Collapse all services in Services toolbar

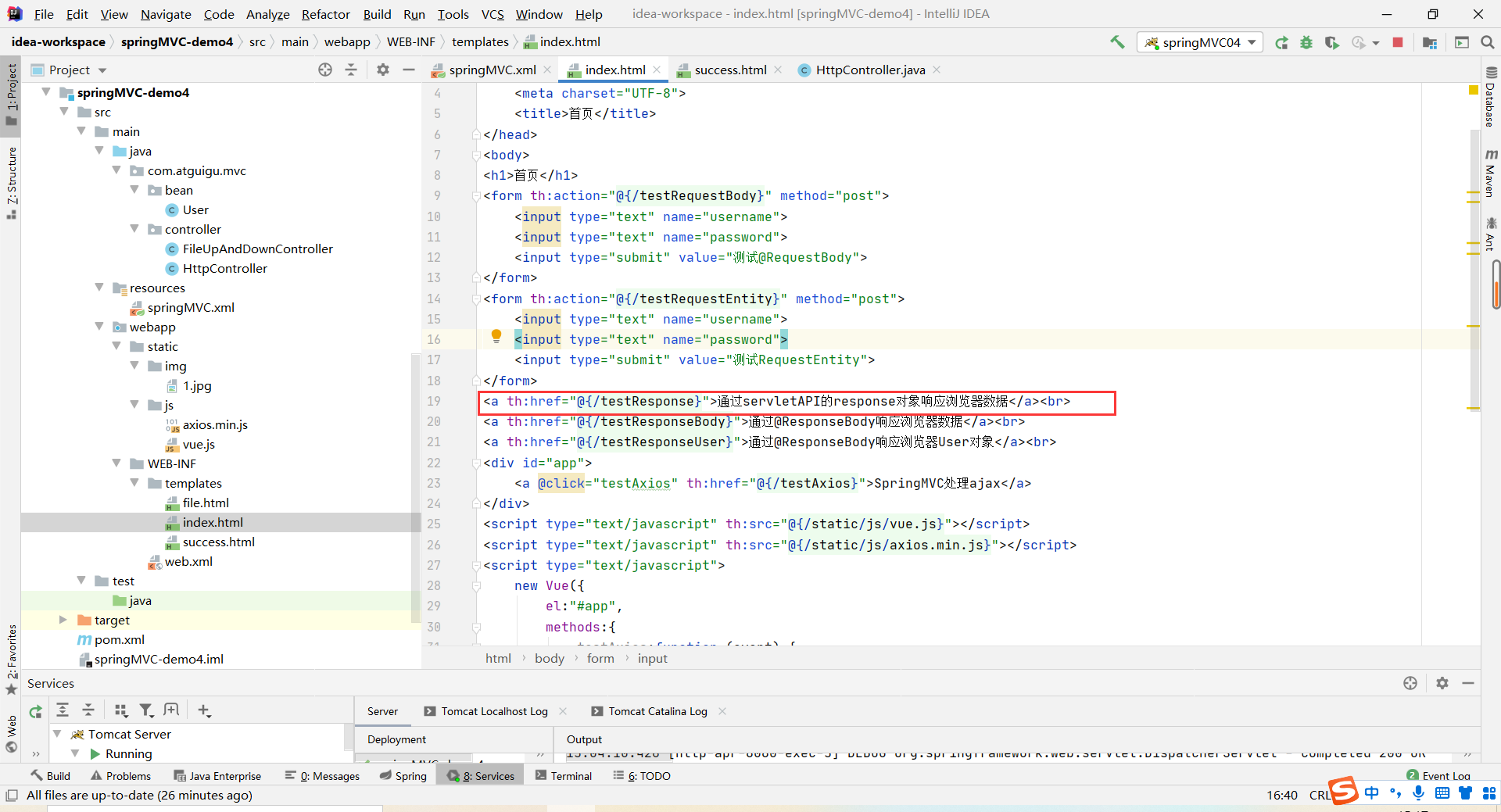click(88, 710)
